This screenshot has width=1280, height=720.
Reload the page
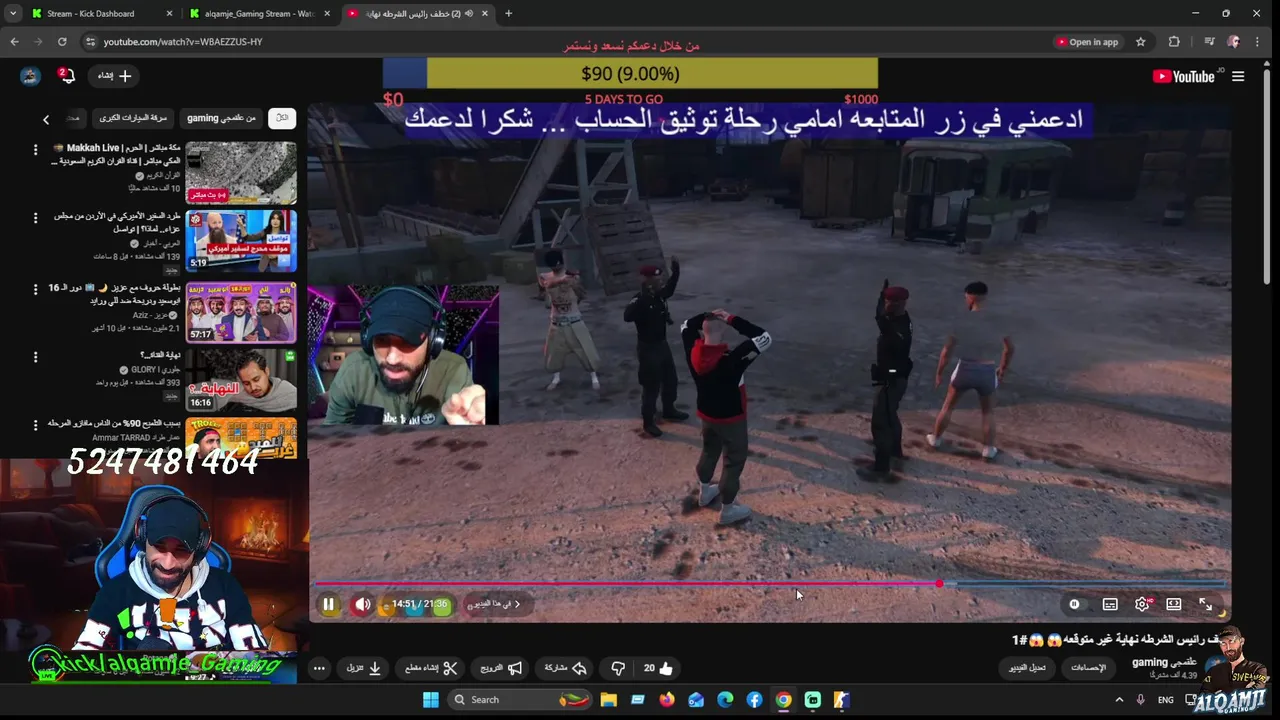[x=62, y=42]
